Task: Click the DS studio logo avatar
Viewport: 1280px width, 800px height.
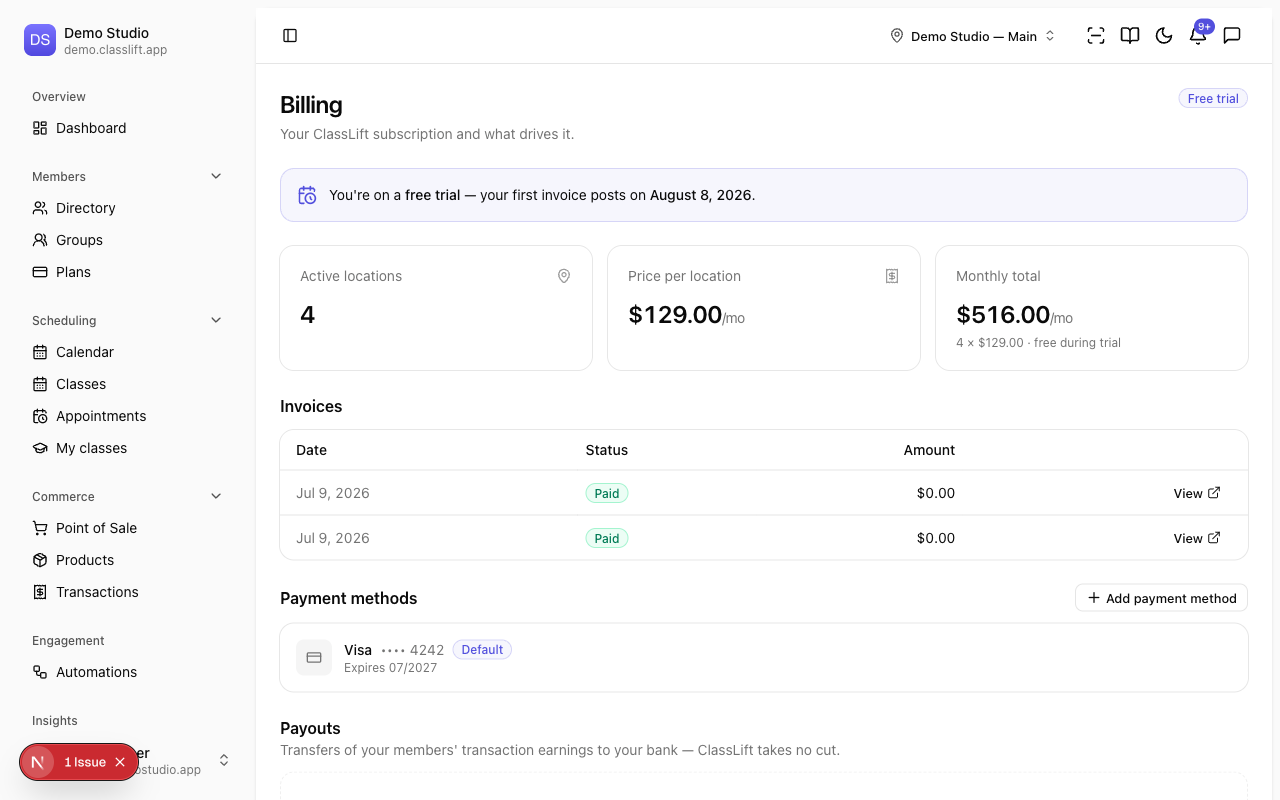Action: click(40, 40)
